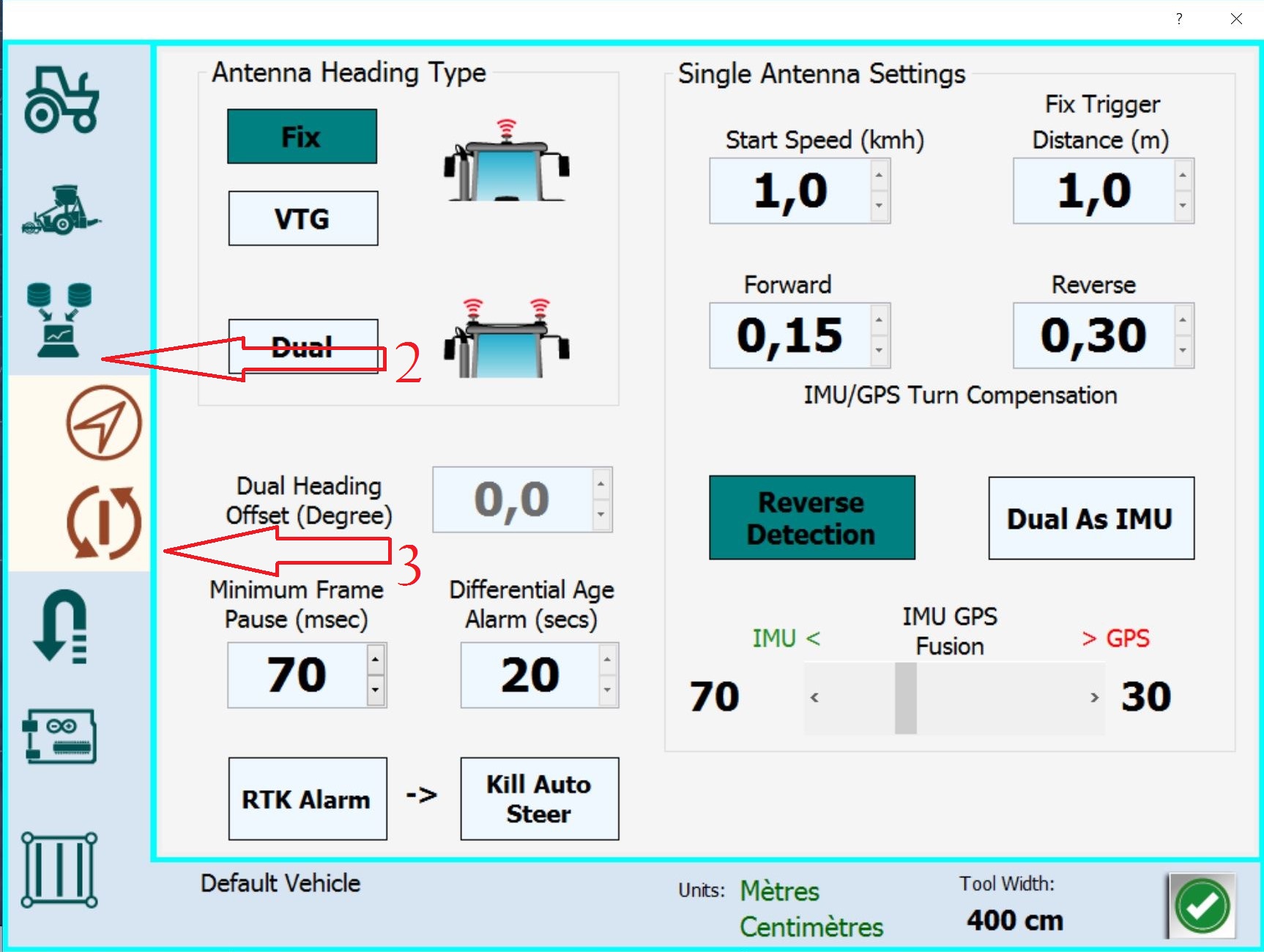Decrease Start Speed value
Screen dimensions: 1264x952
[879, 206]
